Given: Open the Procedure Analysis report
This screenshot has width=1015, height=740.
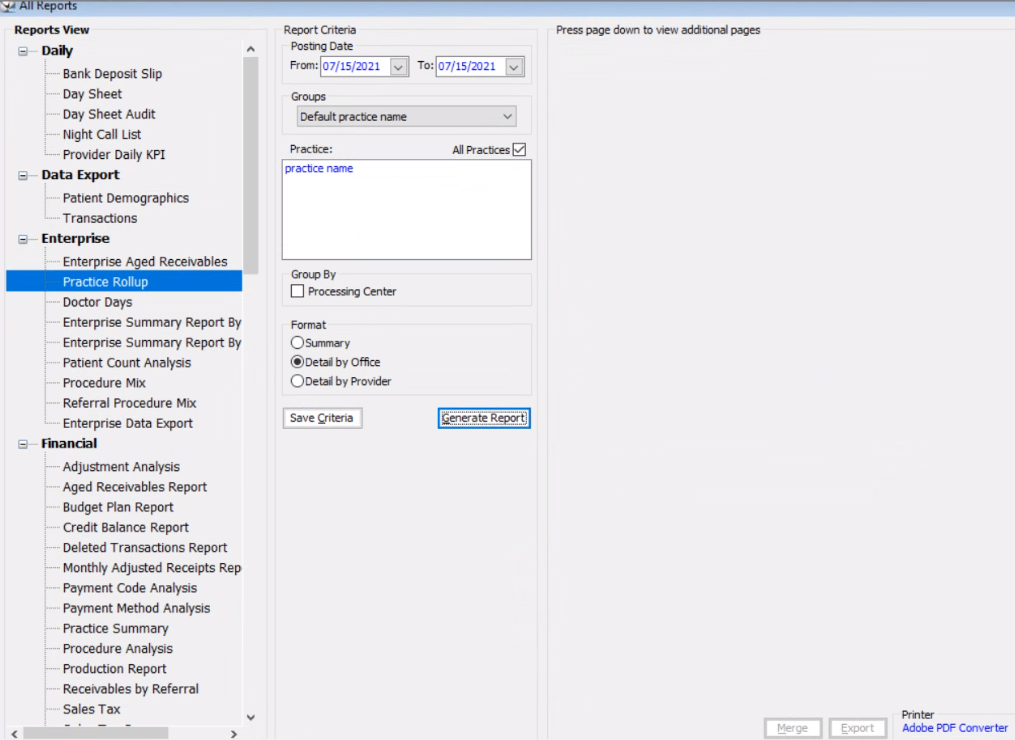Looking at the screenshot, I should coord(118,649).
